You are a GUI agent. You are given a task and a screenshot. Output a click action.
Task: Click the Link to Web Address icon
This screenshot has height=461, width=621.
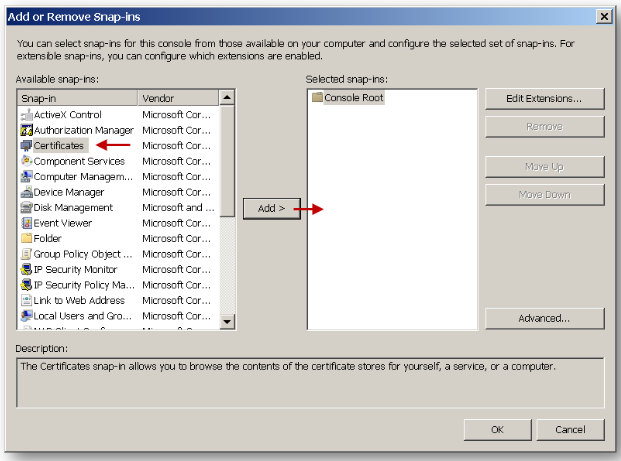(x=27, y=300)
